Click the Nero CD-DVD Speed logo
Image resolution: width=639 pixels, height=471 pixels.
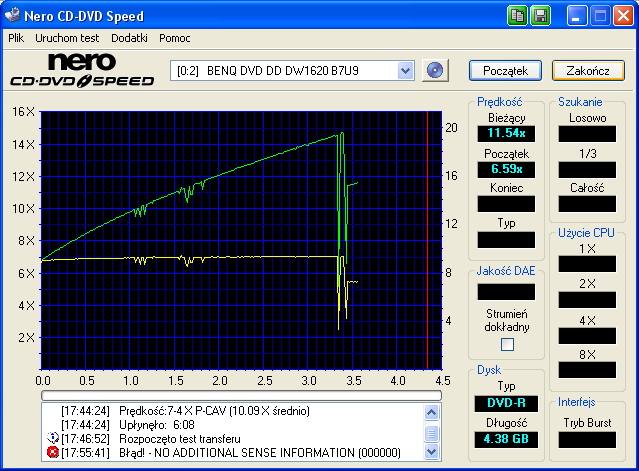tap(82, 70)
